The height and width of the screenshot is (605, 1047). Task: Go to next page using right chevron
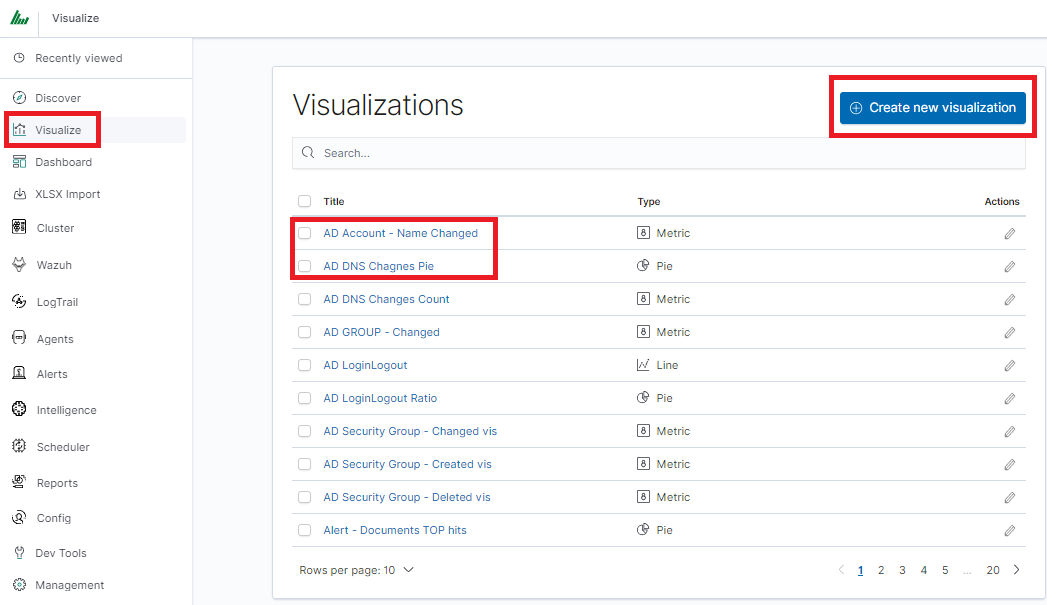[1017, 570]
